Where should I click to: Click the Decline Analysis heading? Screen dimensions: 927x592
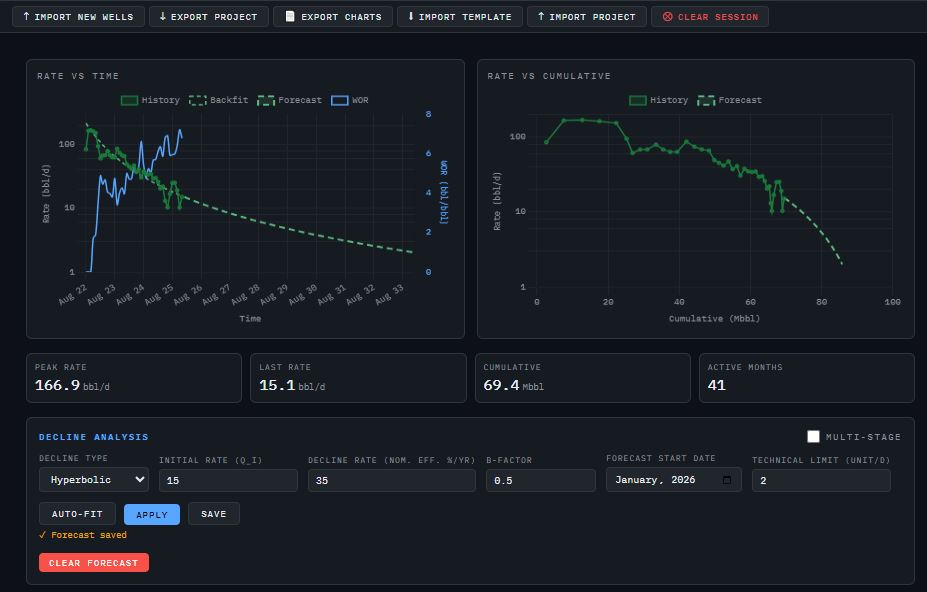pyautogui.click(x=93, y=436)
